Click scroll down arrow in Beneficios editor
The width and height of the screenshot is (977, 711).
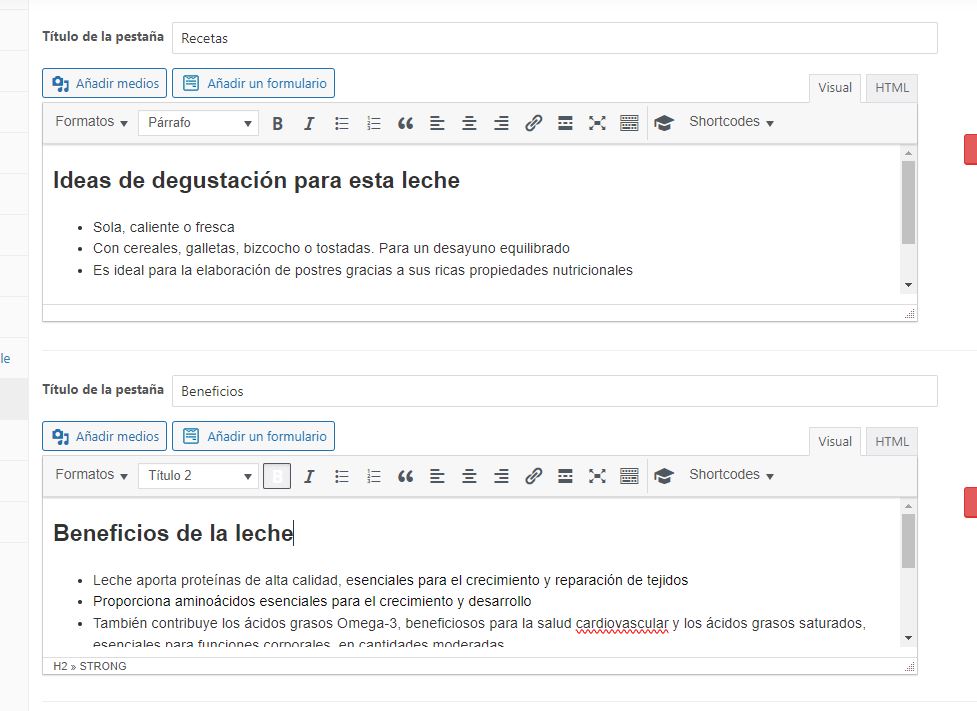click(908, 638)
